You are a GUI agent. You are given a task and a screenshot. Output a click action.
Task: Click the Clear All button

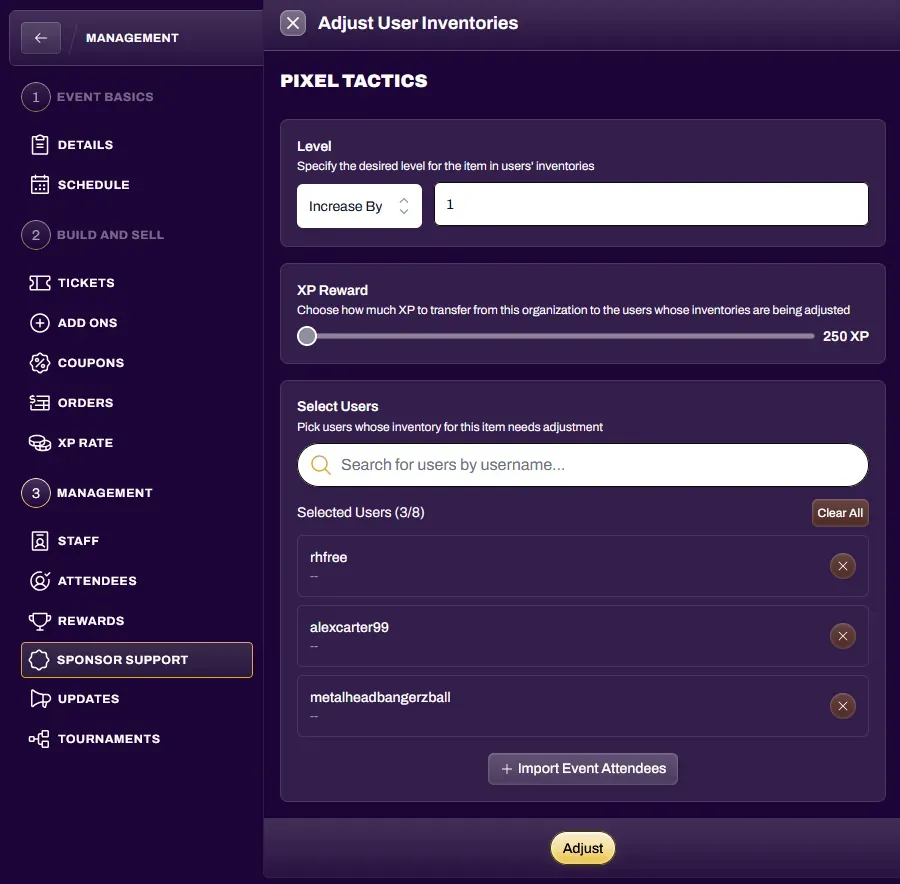coord(840,513)
